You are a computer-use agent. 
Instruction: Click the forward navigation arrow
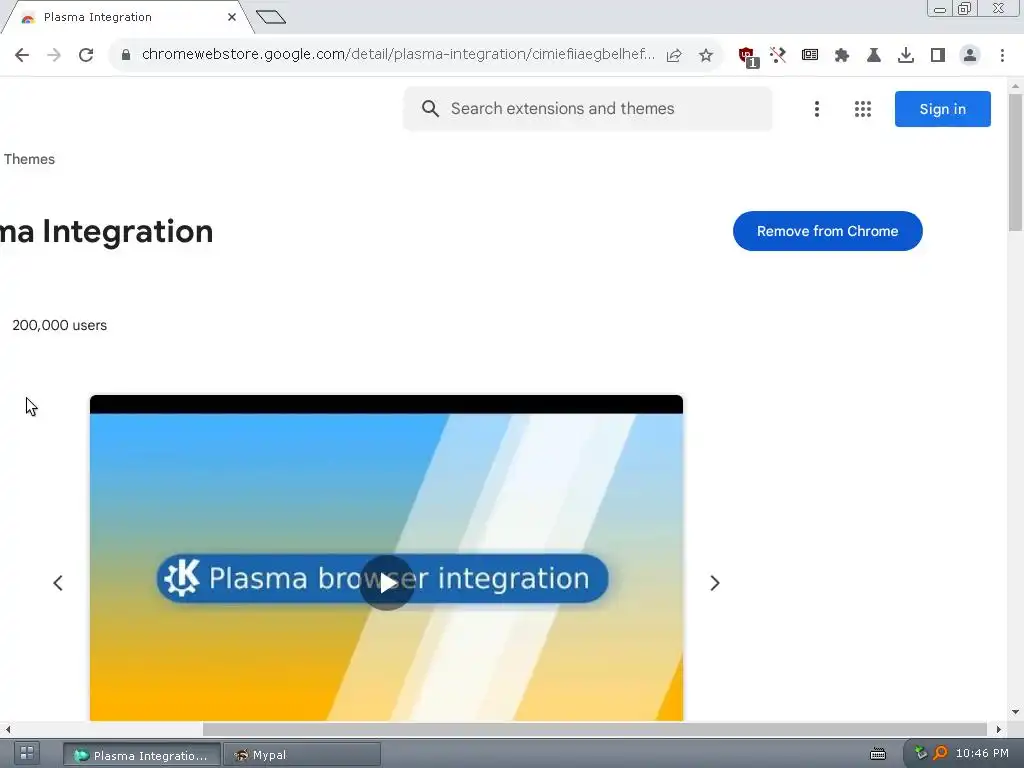pyautogui.click(x=54, y=55)
